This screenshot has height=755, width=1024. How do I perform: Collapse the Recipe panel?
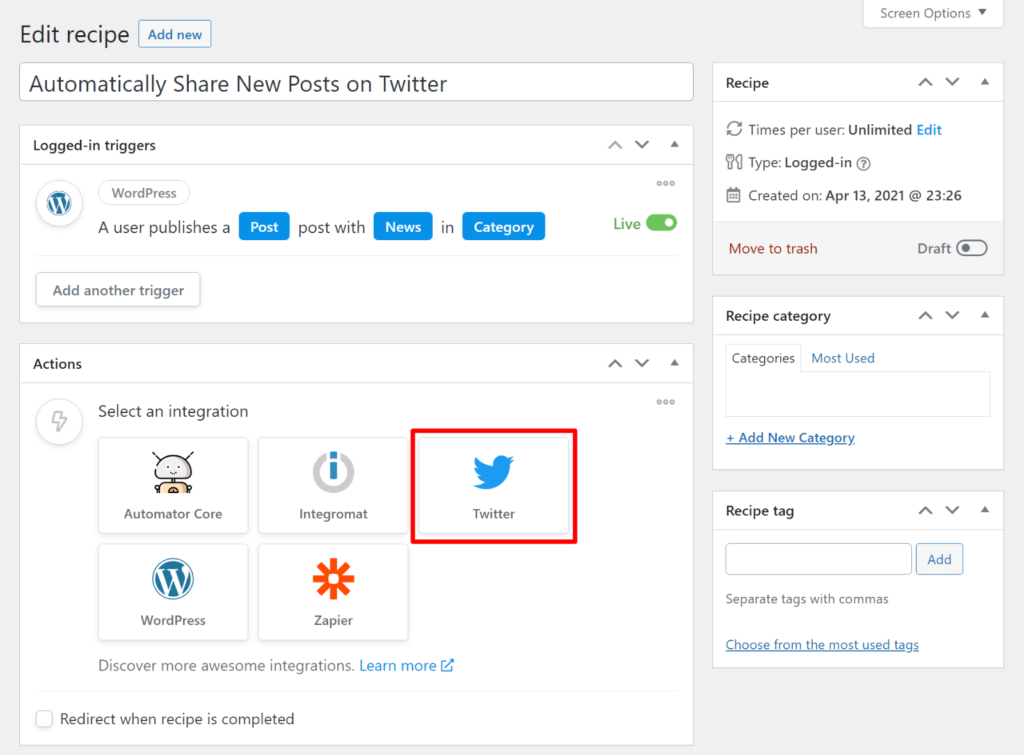[985, 82]
